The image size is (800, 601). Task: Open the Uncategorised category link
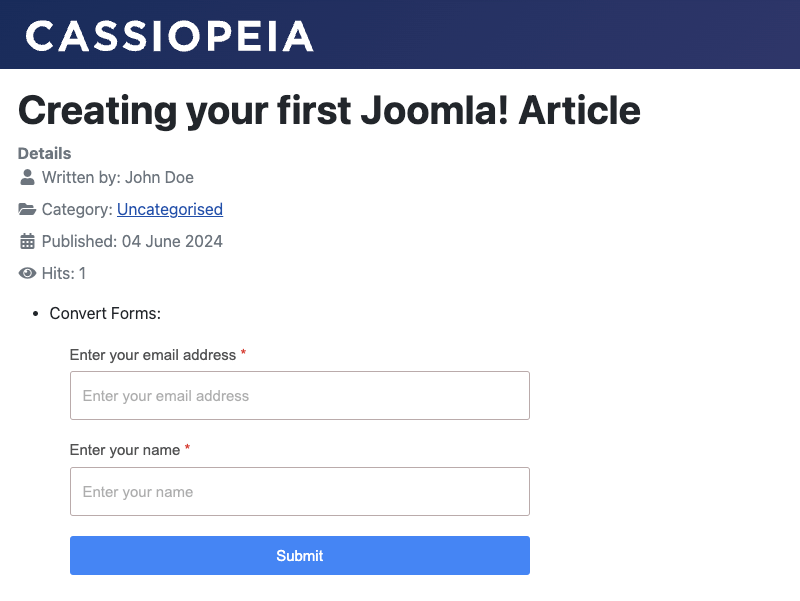coord(170,209)
